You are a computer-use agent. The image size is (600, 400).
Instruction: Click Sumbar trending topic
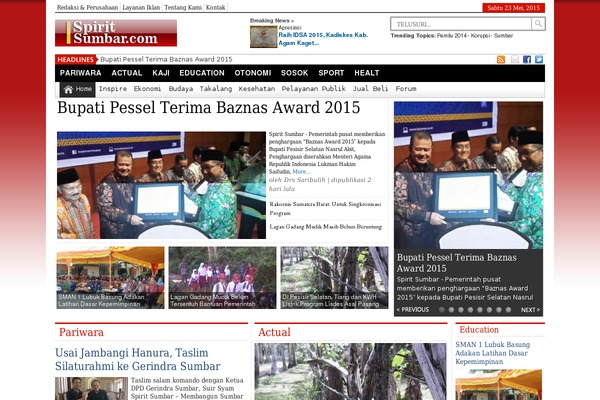(503, 36)
